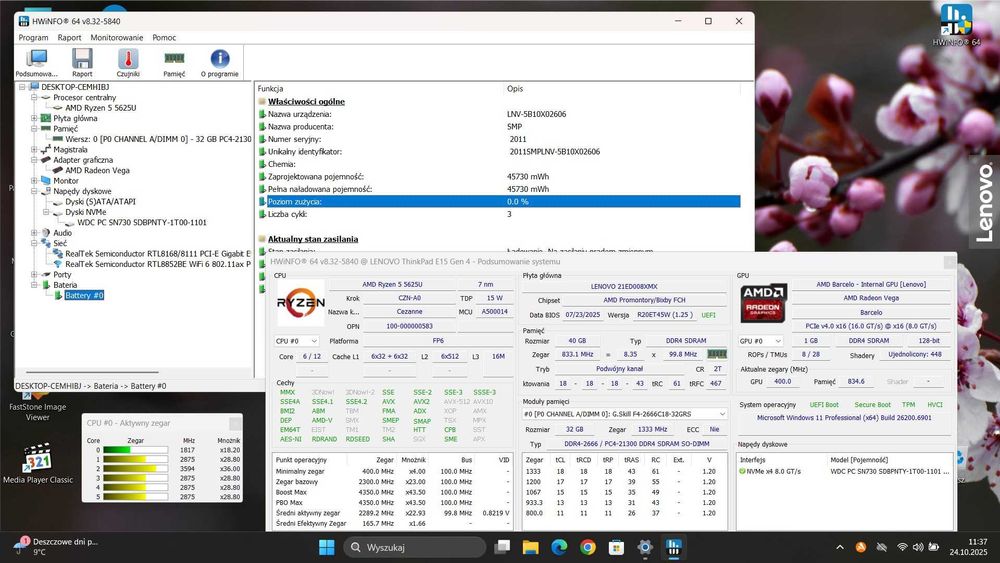Viewport: 1000px width, 563px height.
Task: Open Microsoft Store from the taskbar
Action: click(616, 547)
